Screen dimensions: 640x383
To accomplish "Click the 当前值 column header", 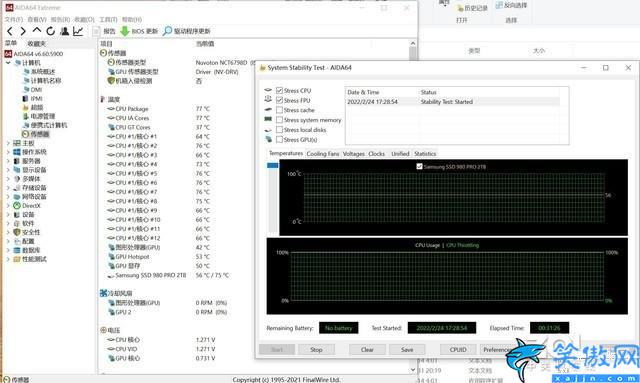I will (x=205, y=43).
